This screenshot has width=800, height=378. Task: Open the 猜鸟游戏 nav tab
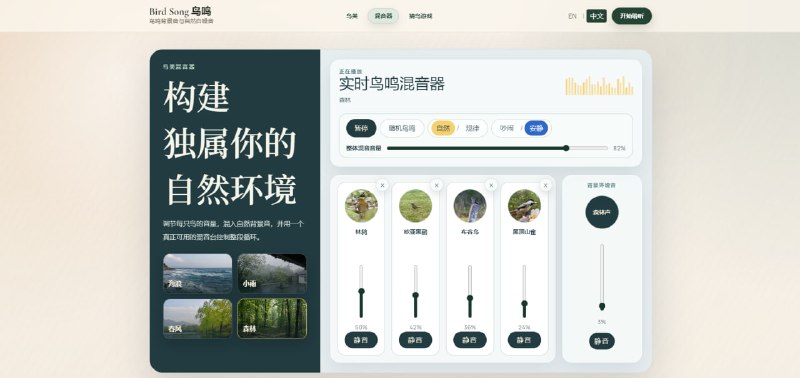tap(420, 16)
